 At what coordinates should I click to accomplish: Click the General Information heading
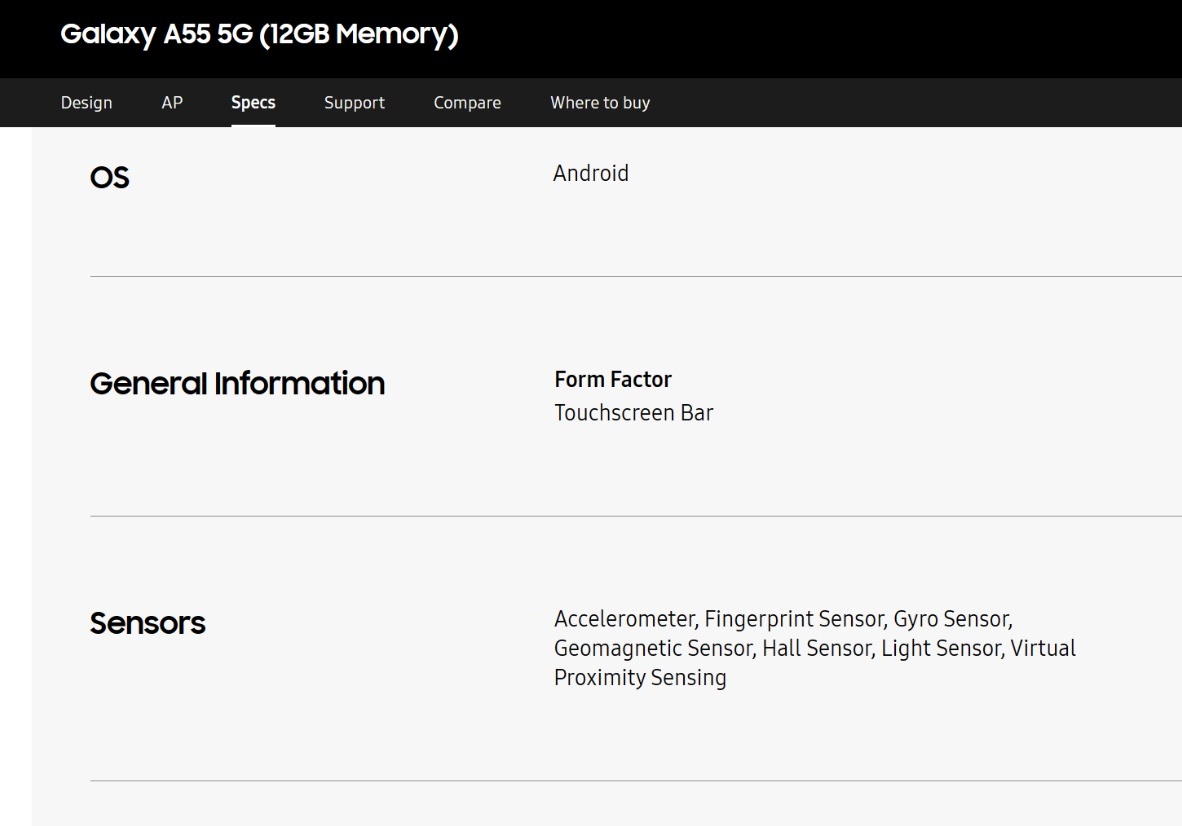pyautogui.click(x=237, y=384)
